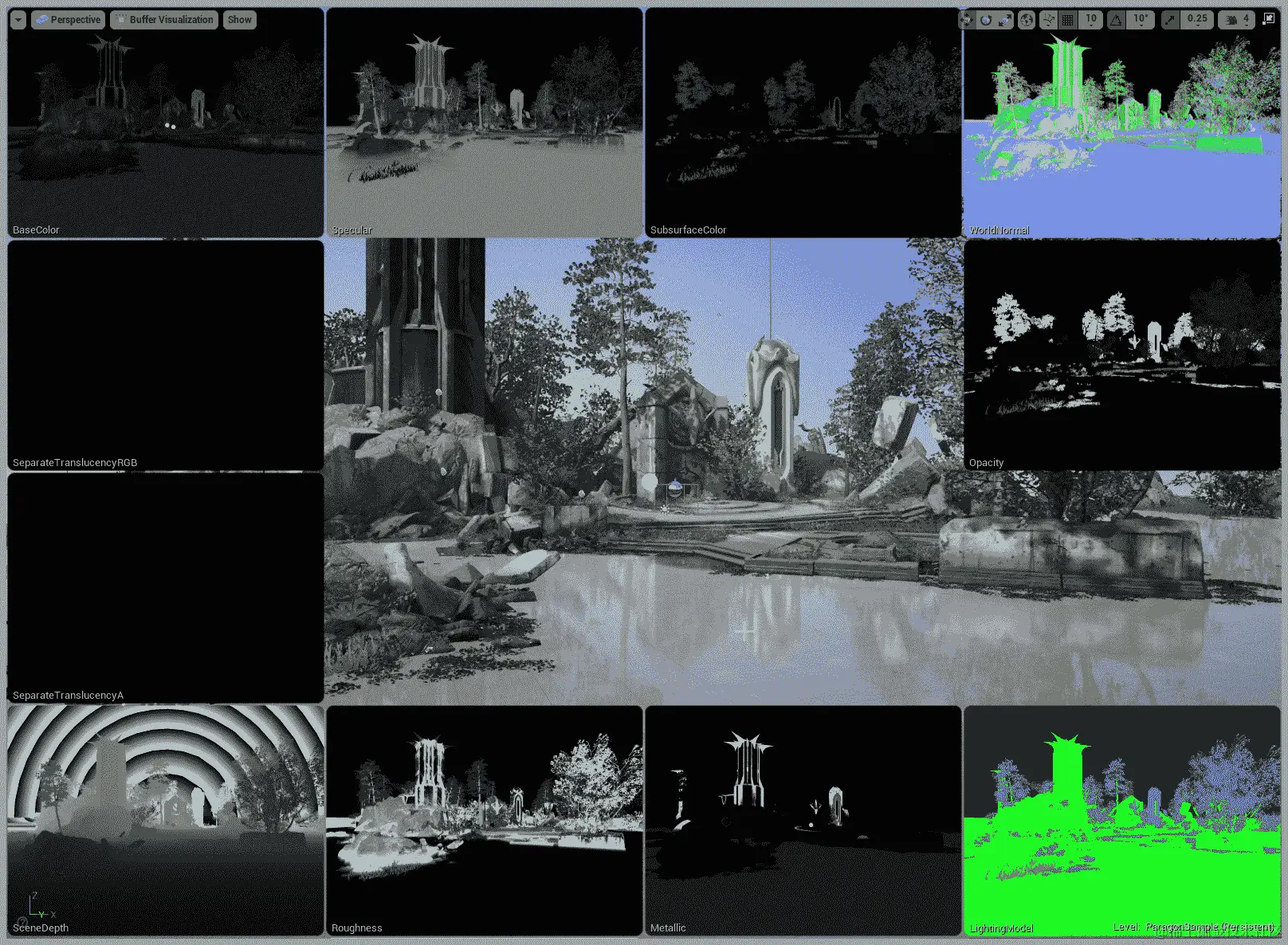This screenshot has height=945, width=1288.
Task: Select the Rotate transform tool
Action: [x=986, y=20]
